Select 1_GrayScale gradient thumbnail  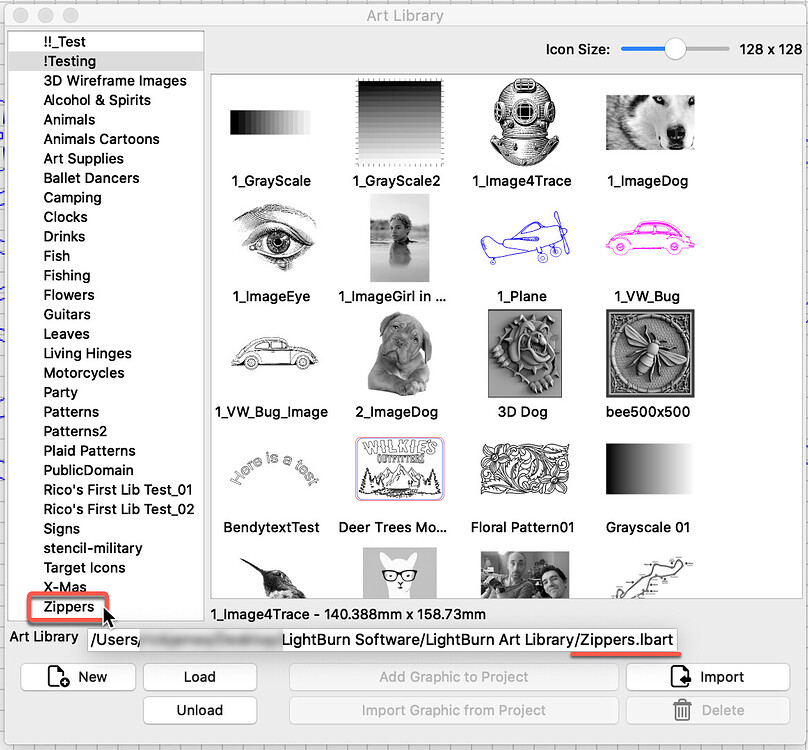[271, 123]
